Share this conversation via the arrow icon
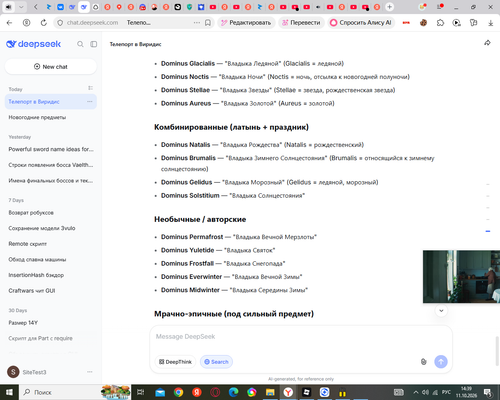 pyautogui.click(x=487, y=43)
